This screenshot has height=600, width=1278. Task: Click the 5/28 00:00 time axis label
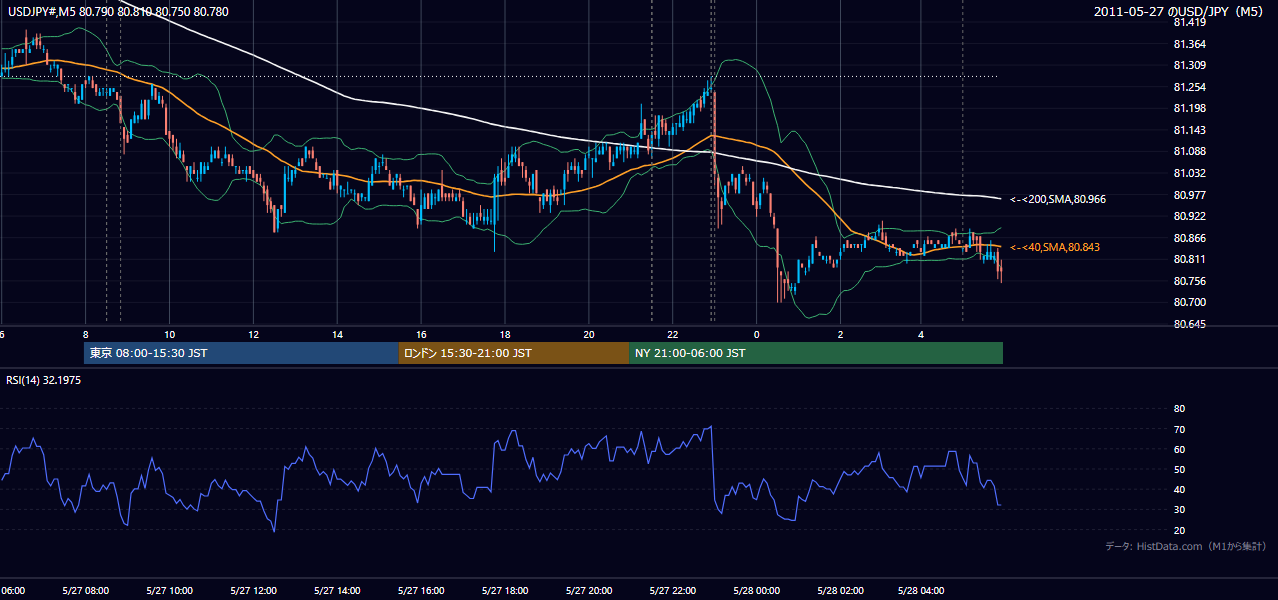pyautogui.click(x=756, y=591)
